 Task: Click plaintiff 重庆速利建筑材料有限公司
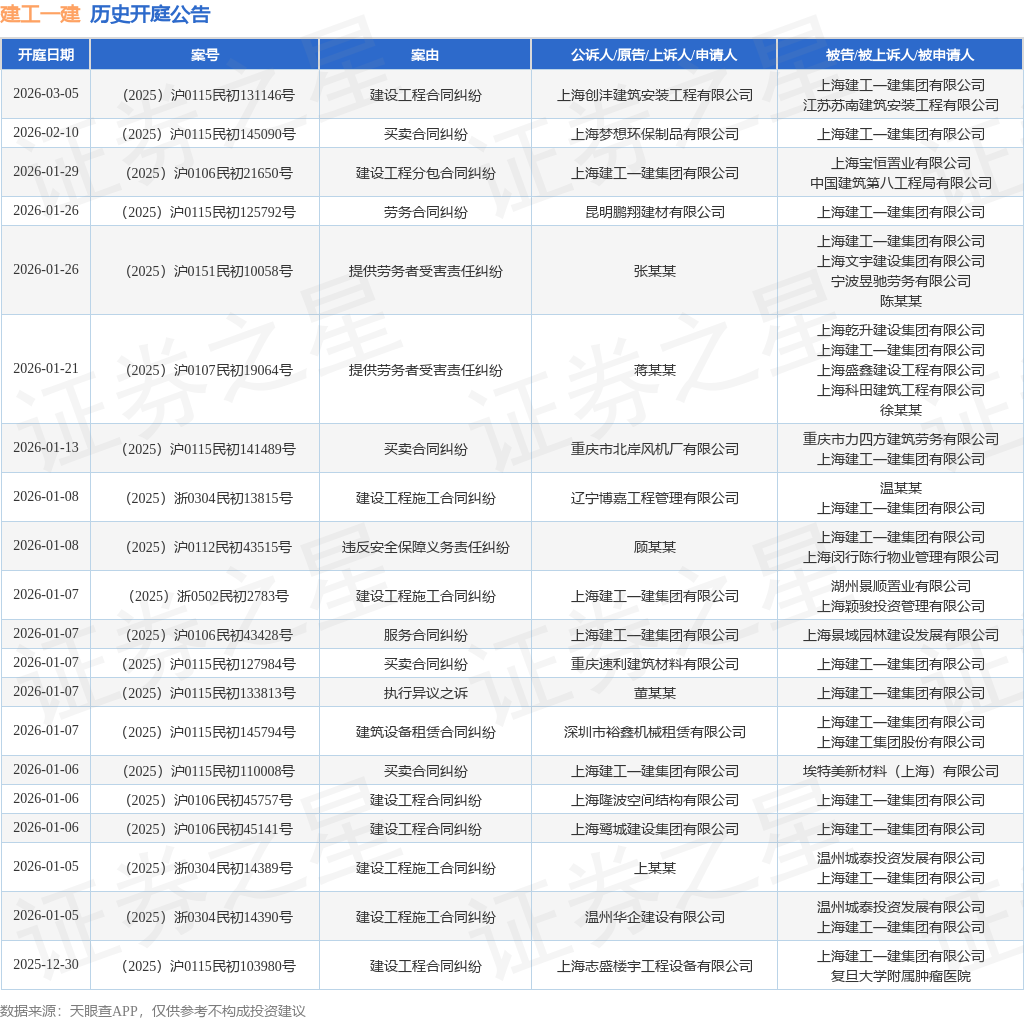[654, 665]
